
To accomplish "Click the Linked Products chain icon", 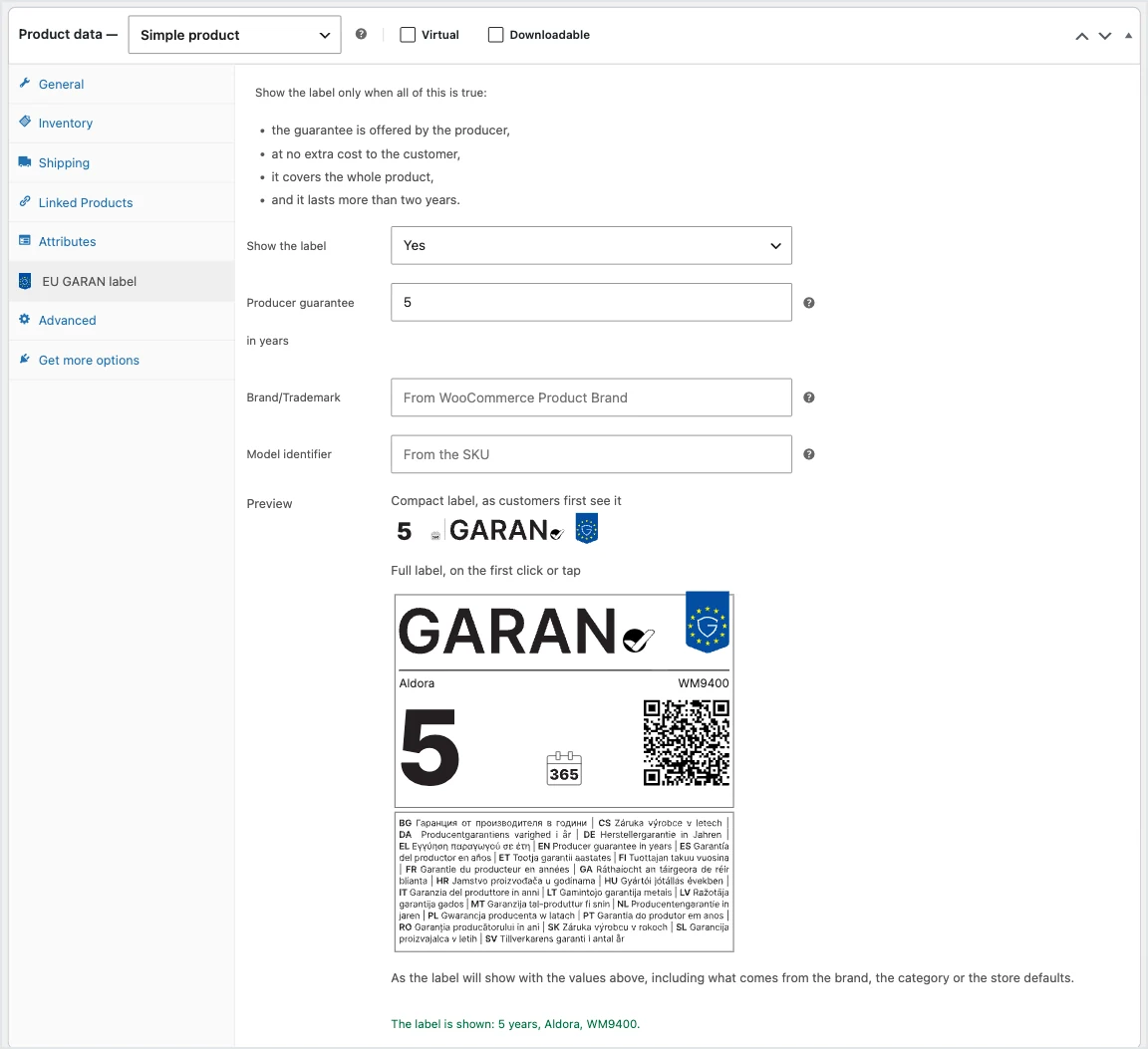I will [25, 201].
